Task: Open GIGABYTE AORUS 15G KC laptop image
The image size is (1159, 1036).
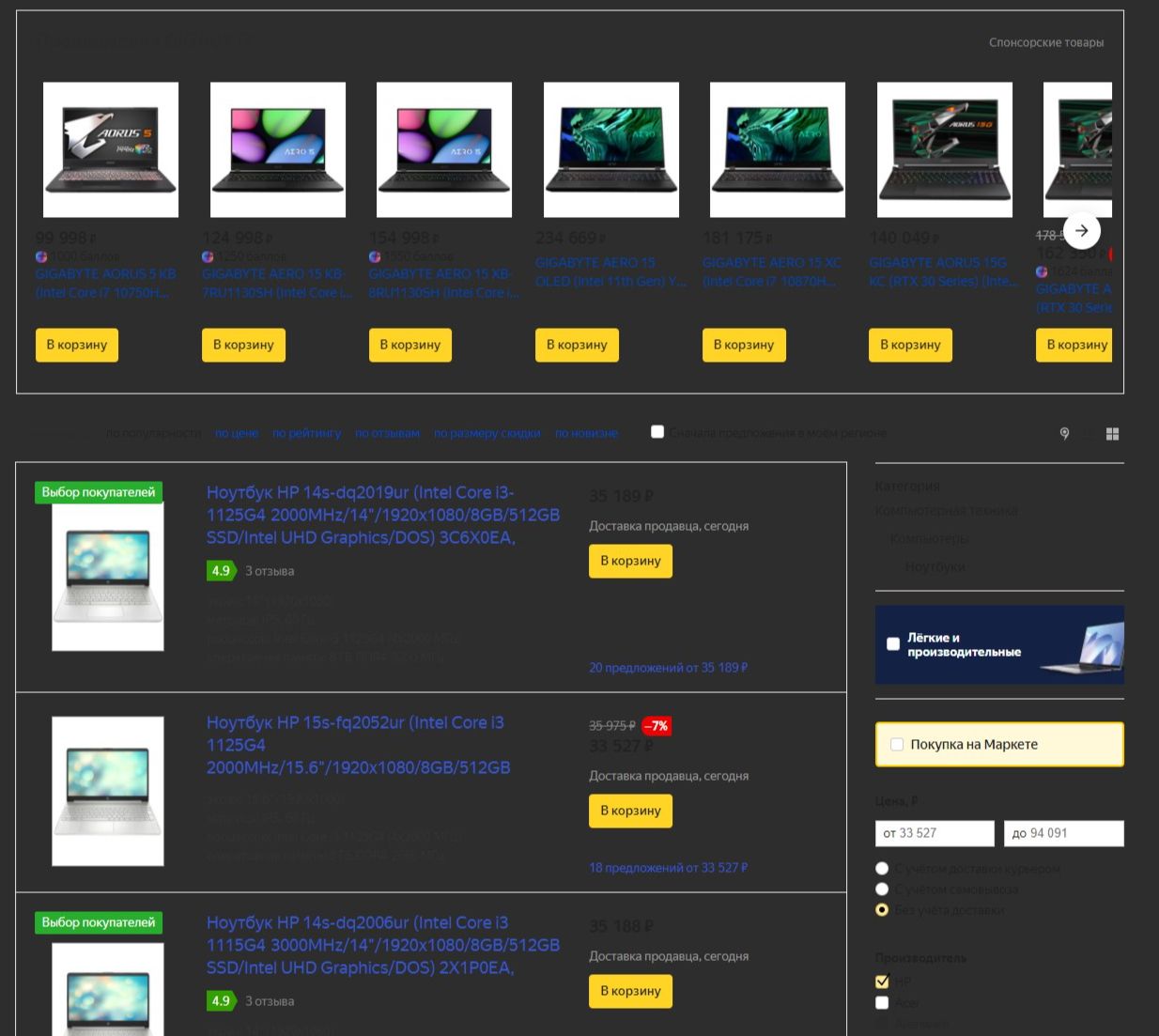Action: click(x=945, y=149)
